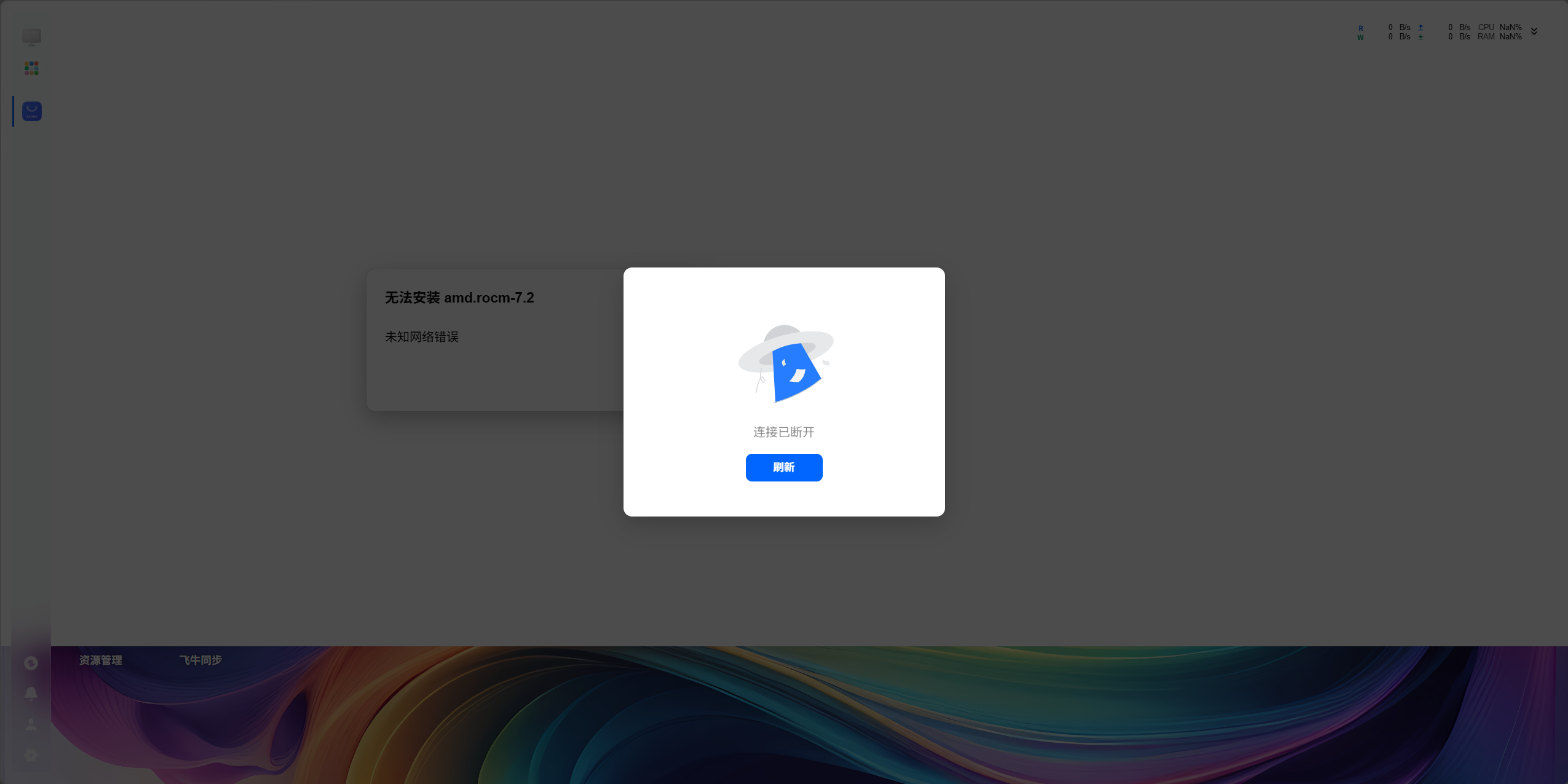The height and width of the screenshot is (784, 1568).
Task: Click the blue R disk read indicator
Action: (1361, 28)
